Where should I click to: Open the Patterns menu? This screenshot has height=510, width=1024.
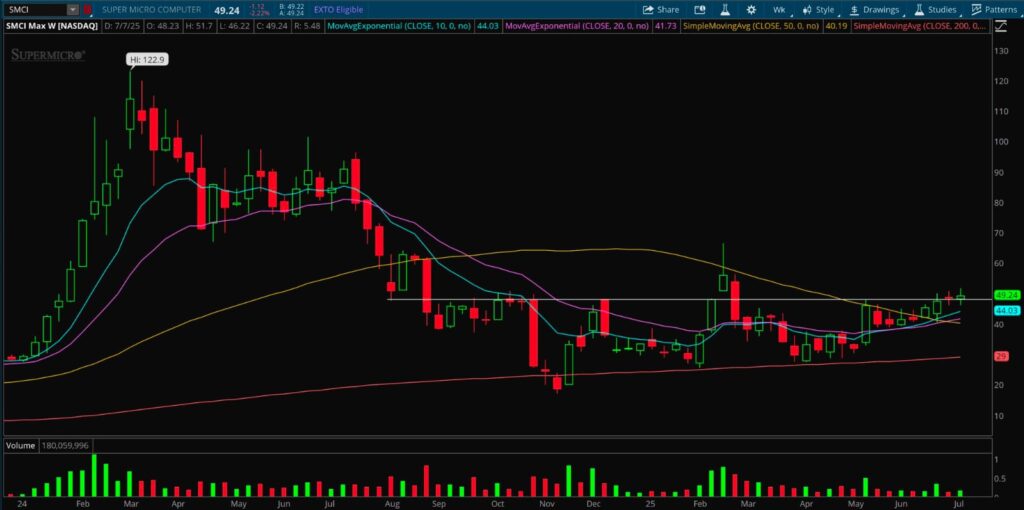[993, 10]
